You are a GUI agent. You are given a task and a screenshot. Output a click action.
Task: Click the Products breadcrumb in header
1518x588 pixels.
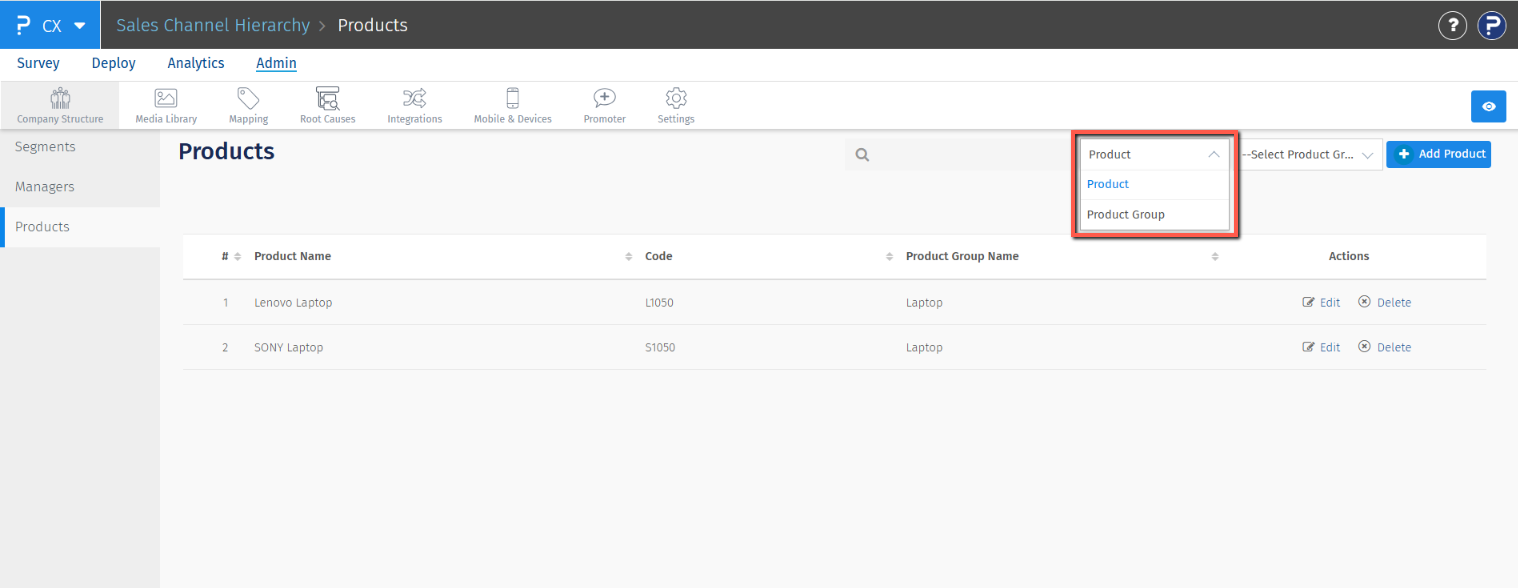pyautogui.click(x=372, y=25)
